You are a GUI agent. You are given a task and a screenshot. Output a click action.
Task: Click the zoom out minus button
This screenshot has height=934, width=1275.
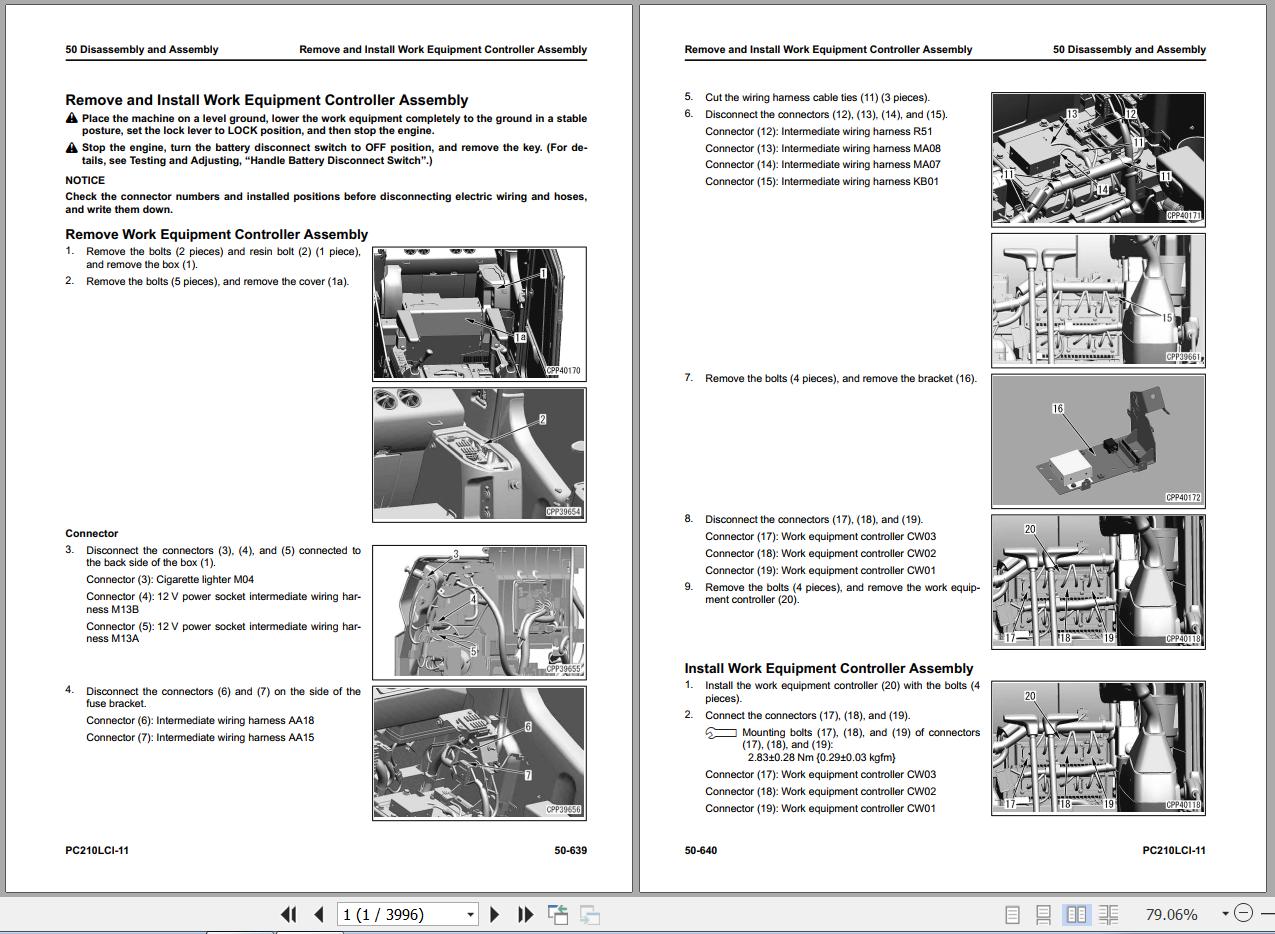tap(1243, 913)
